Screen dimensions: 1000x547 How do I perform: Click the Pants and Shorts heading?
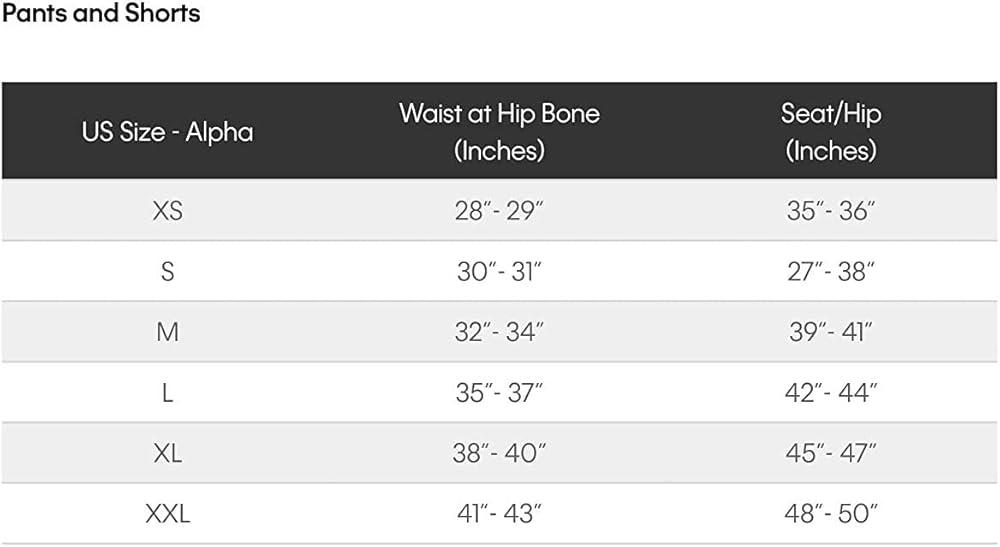point(101,14)
